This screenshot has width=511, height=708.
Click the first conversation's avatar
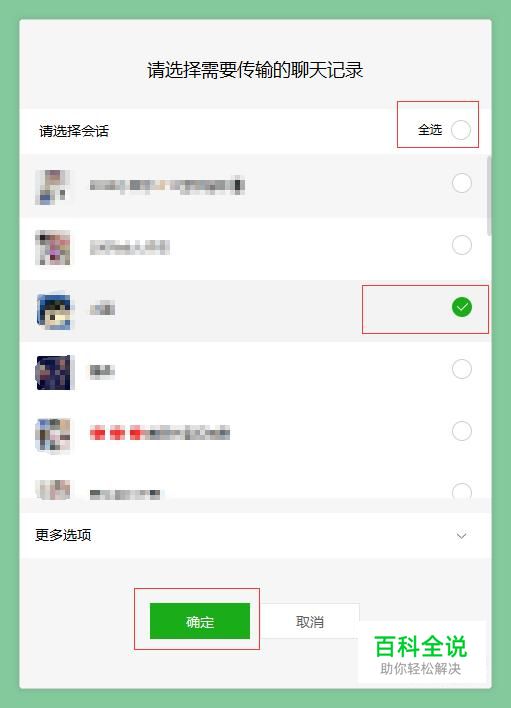click(53, 186)
